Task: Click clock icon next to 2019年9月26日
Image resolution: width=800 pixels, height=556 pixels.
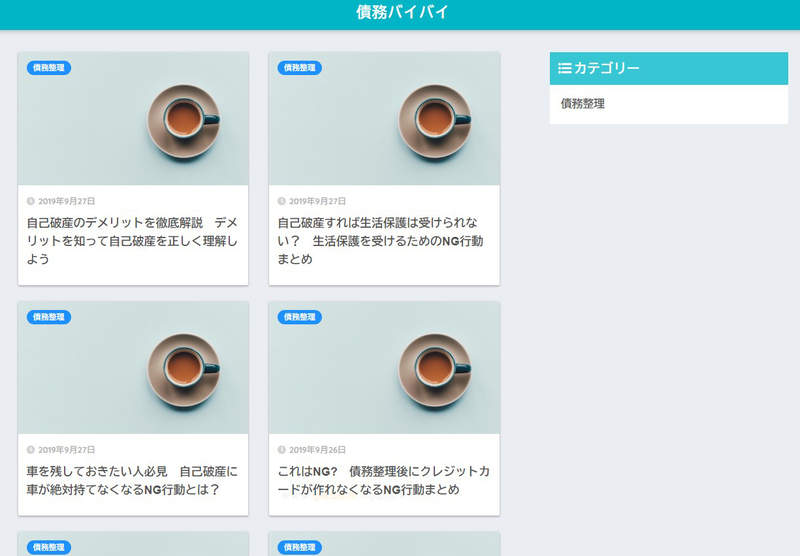Action: pos(282,450)
